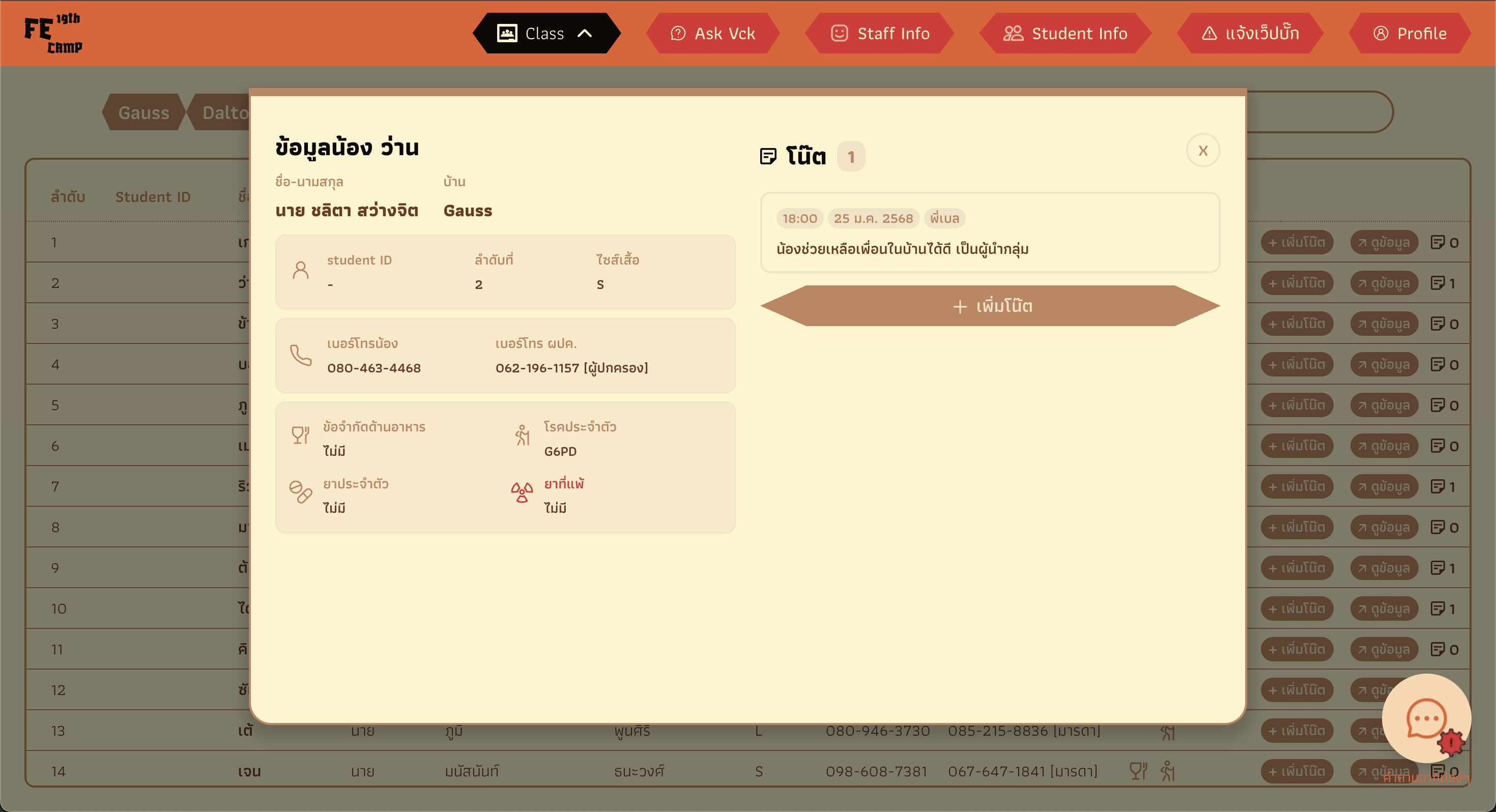
Task: Click the food restriction wine-glass icon
Action: click(300, 434)
